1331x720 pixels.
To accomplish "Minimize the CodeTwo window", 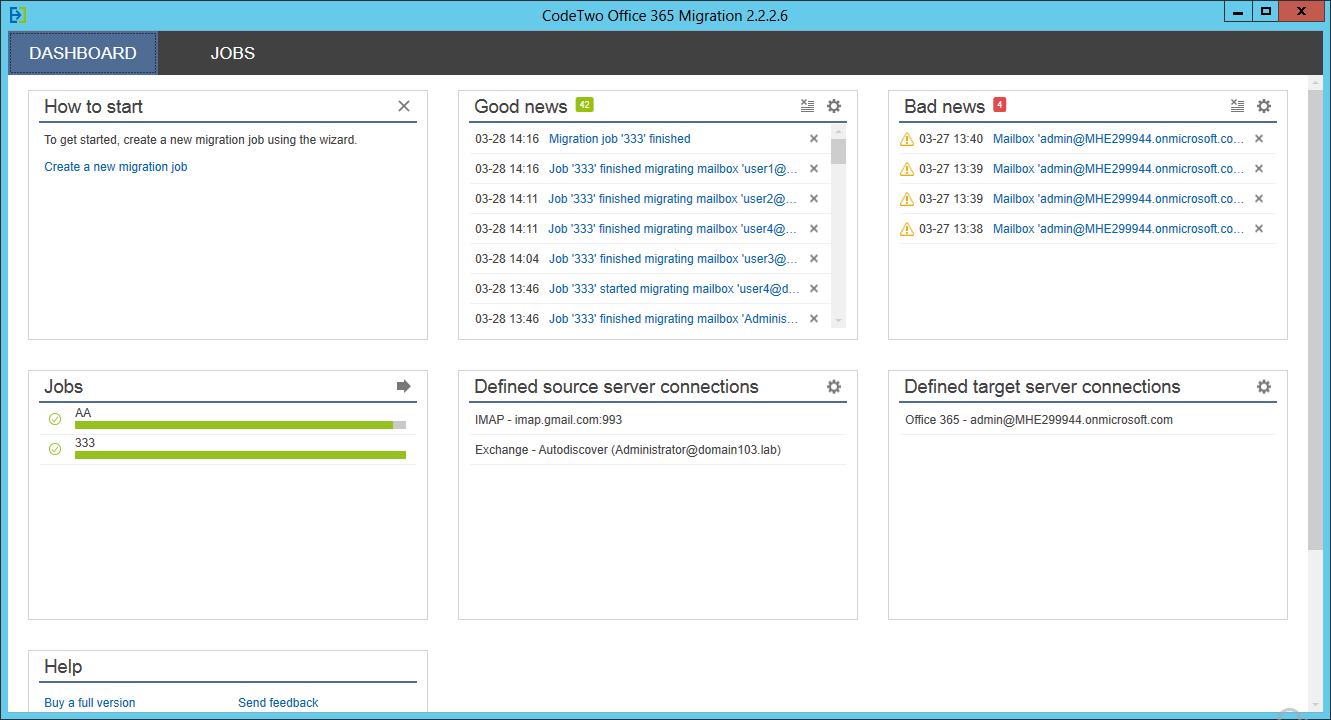I will pos(1239,11).
